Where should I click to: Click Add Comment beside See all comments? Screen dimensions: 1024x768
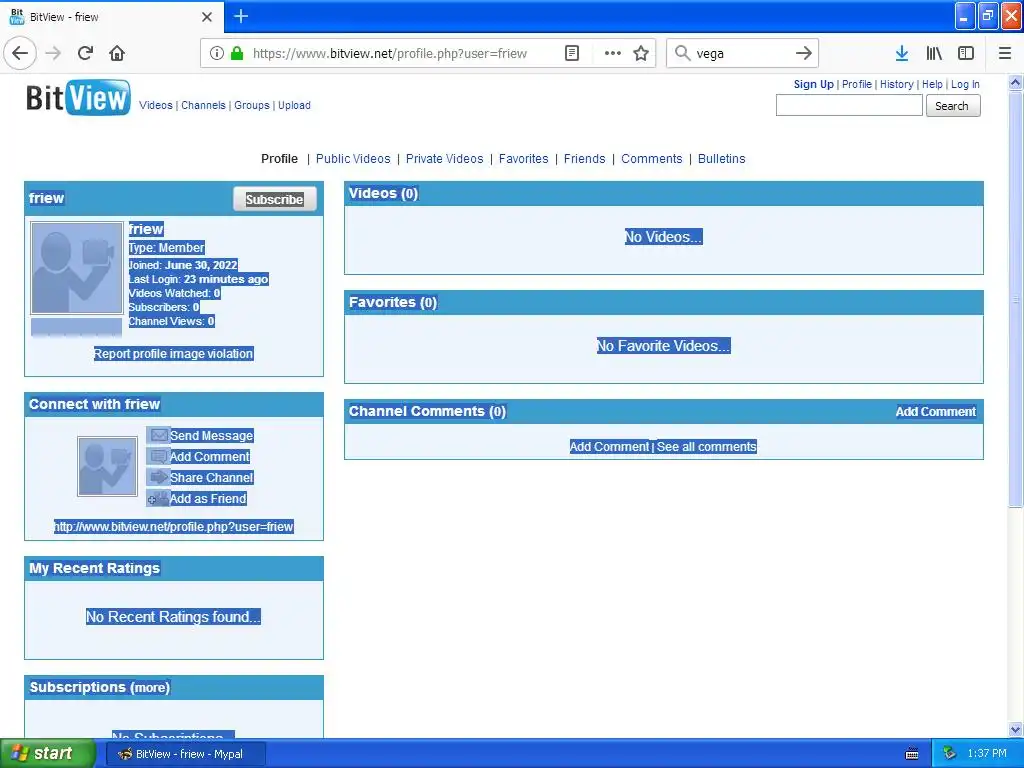pos(609,447)
